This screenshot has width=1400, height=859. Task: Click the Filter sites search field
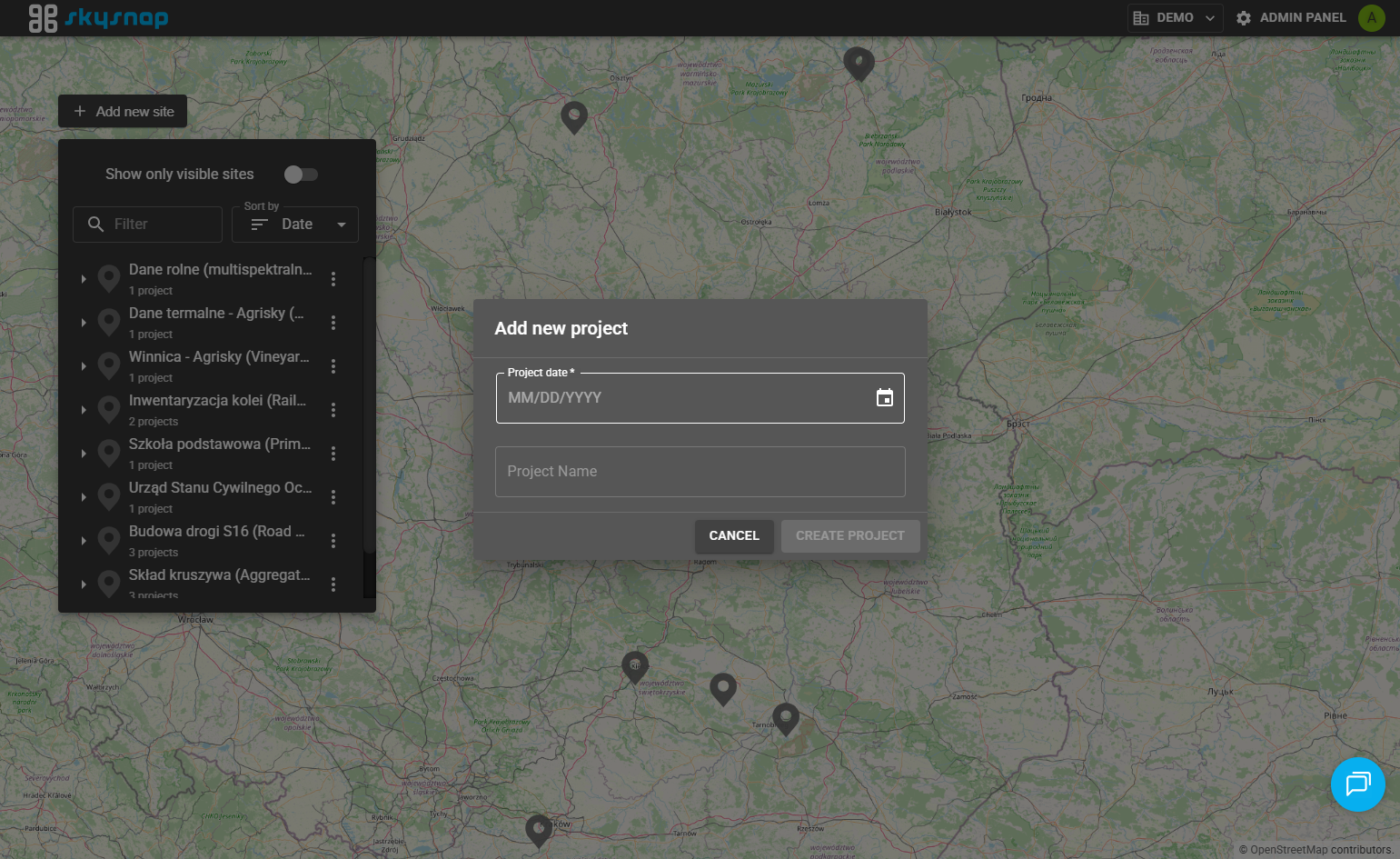147,225
